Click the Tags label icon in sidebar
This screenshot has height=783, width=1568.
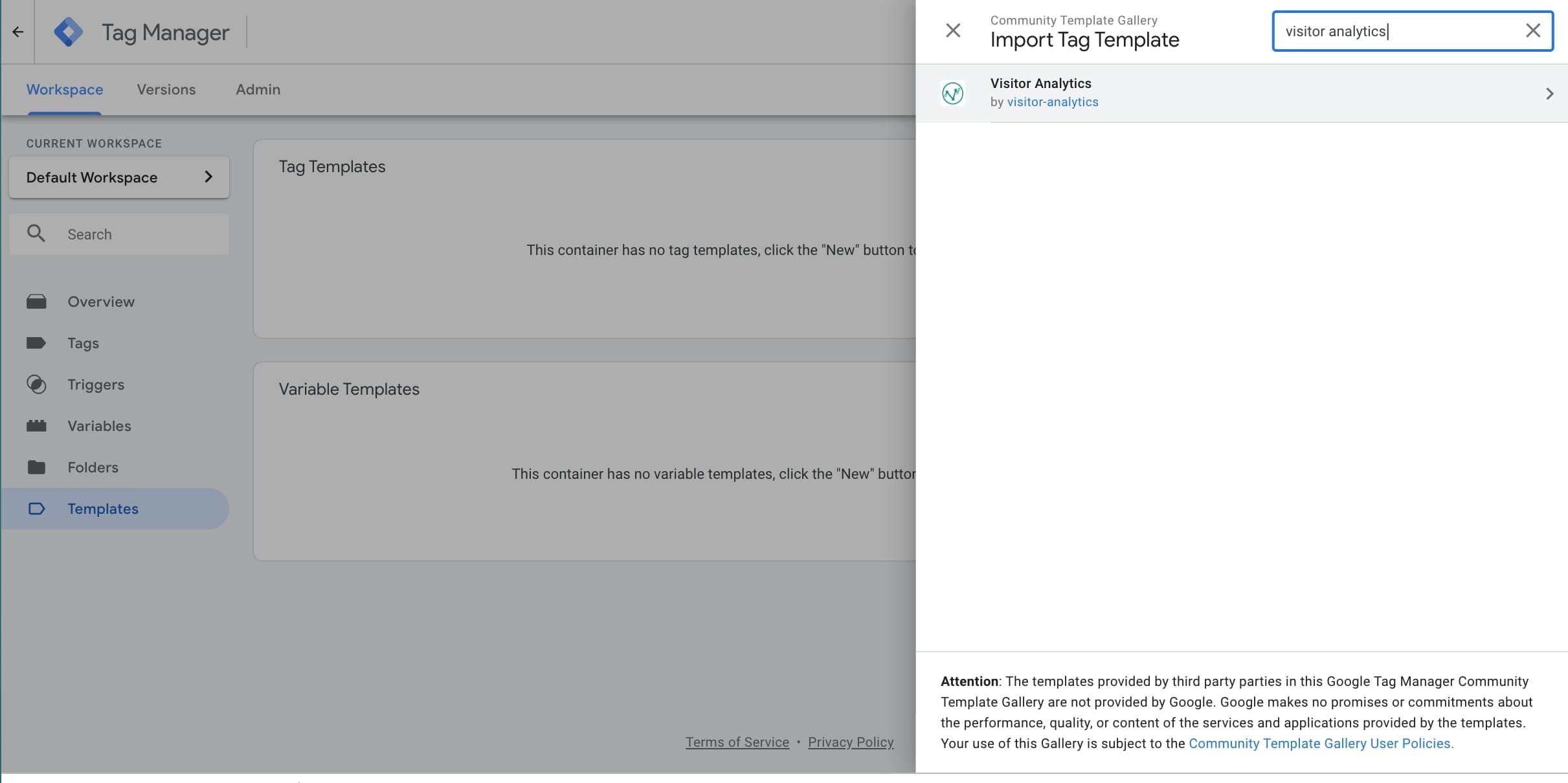(x=36, y=343)
